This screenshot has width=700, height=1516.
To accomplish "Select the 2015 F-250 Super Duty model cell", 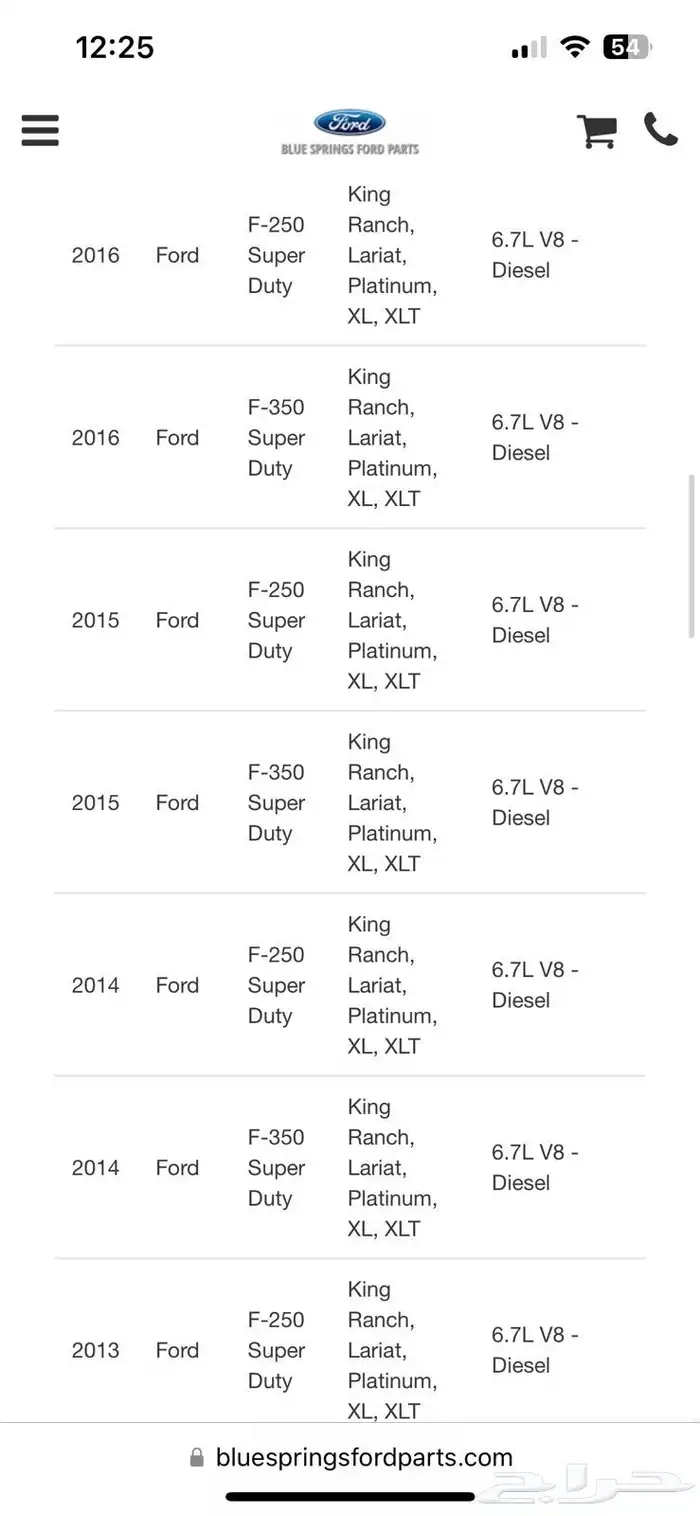I will tap(276, 620).
